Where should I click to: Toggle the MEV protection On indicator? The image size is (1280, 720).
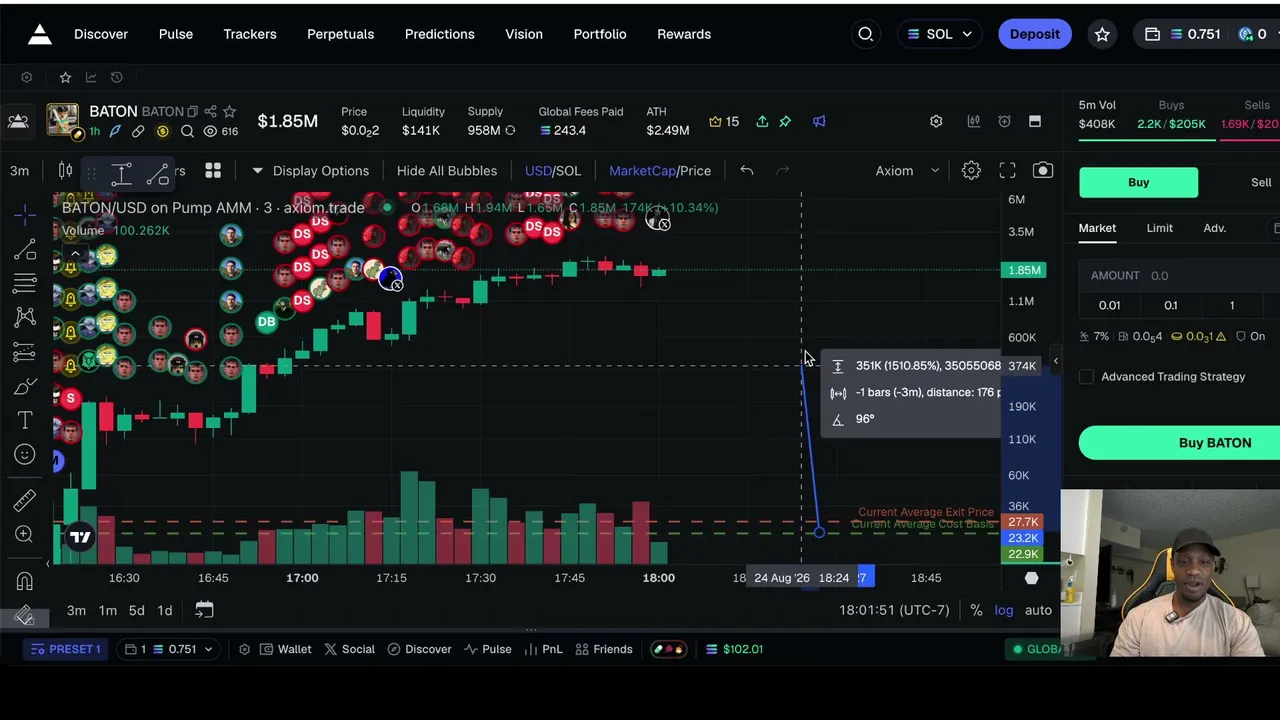[x=1250, y=336]
